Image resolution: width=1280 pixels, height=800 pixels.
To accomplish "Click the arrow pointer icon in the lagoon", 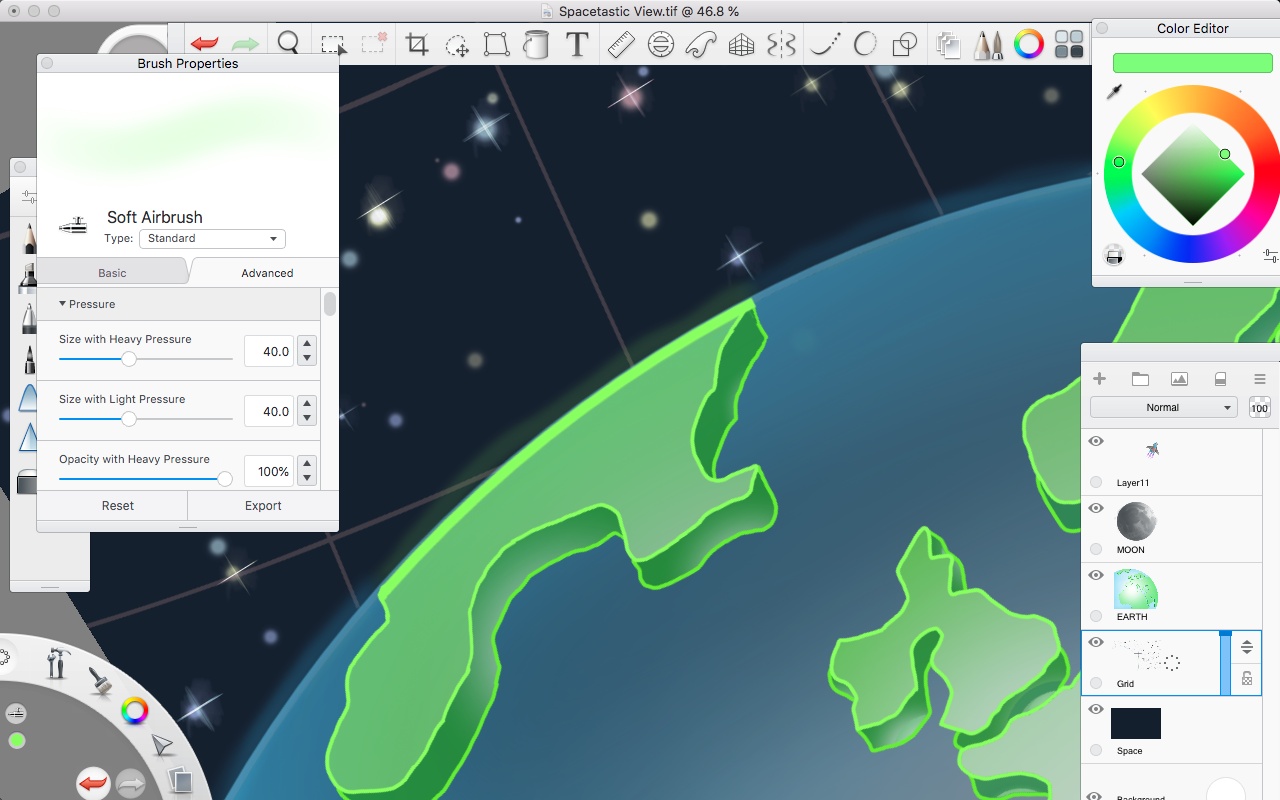I will (x=162, y=745).
